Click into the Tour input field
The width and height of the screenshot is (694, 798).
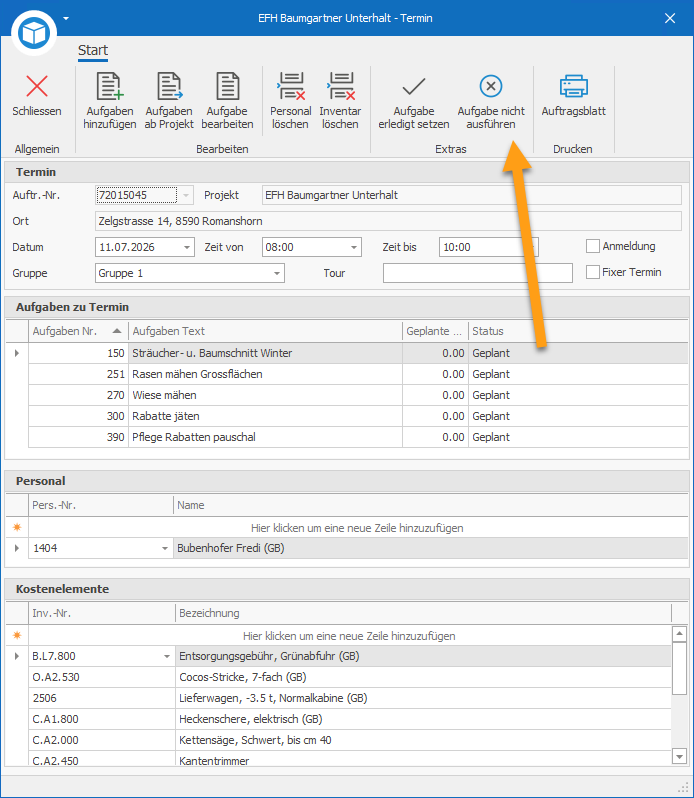[478, 273]
